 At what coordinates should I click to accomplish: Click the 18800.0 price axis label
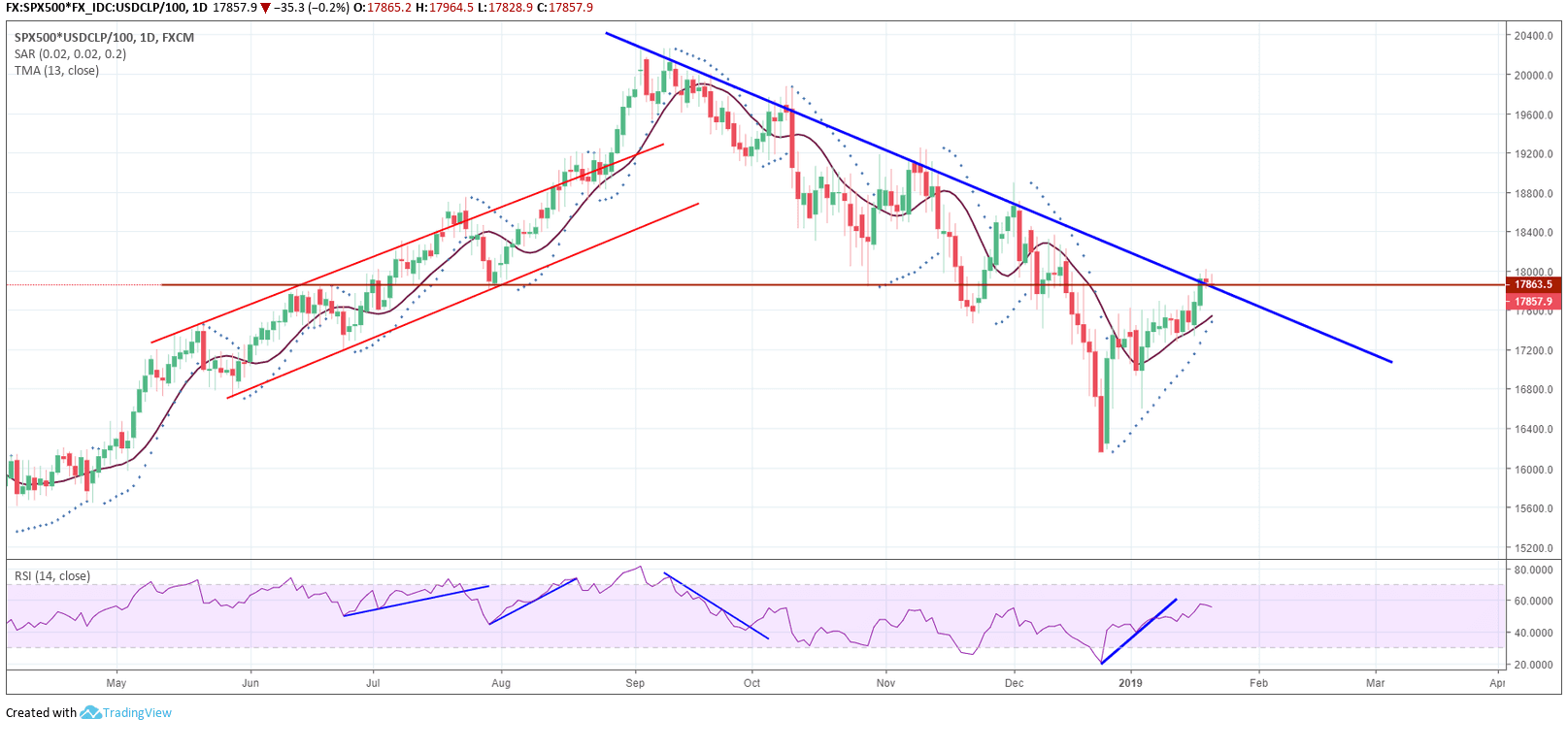tap(1533, 193)
